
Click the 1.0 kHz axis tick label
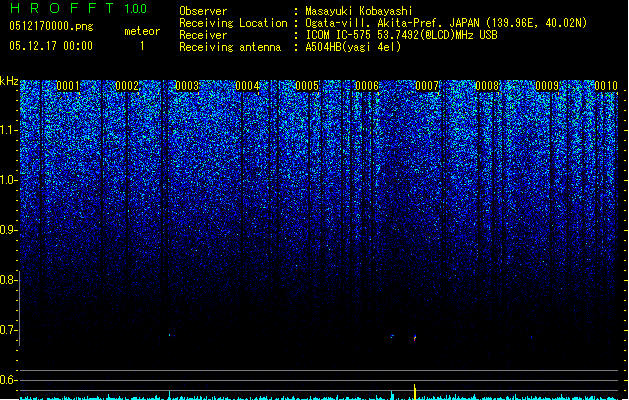click(x=8, y=180)
